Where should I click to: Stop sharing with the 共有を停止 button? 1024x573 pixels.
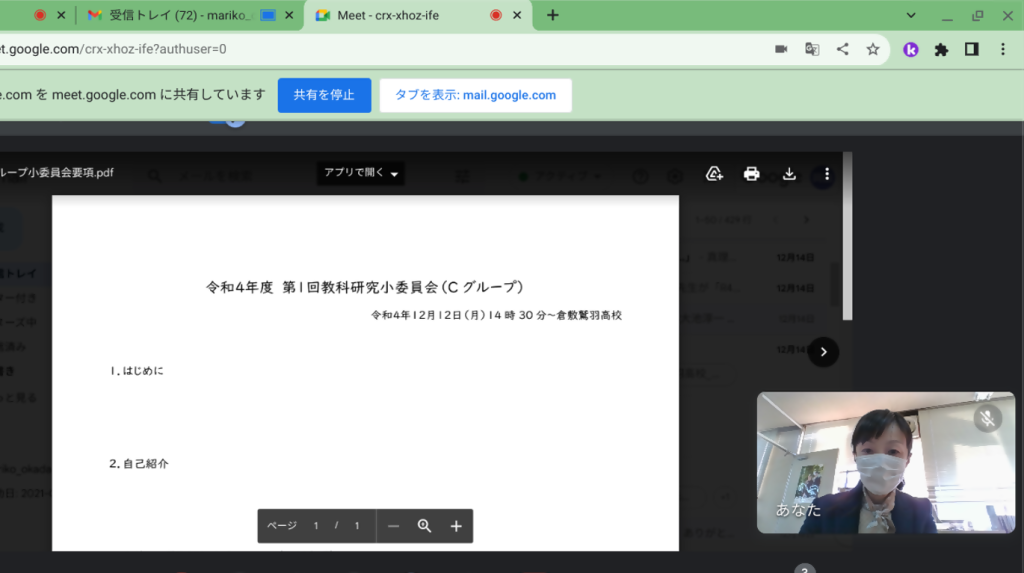[x=324, y=95]
